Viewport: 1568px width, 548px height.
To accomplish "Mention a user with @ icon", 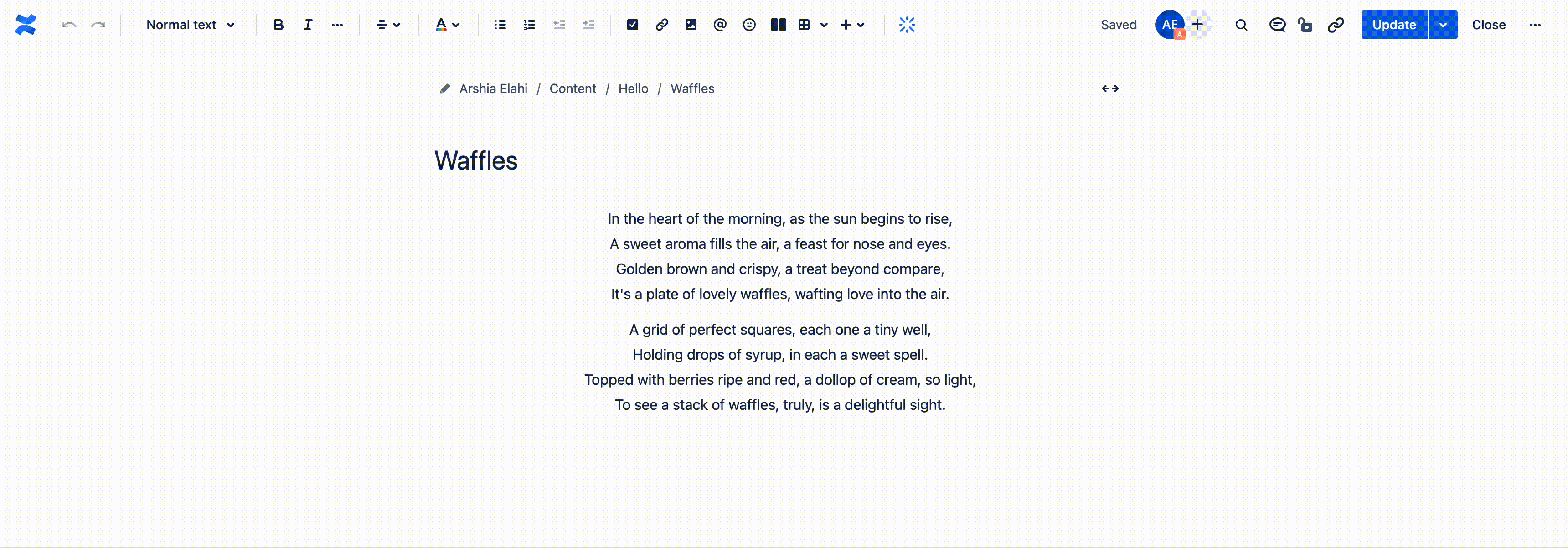I will point(720,25).
